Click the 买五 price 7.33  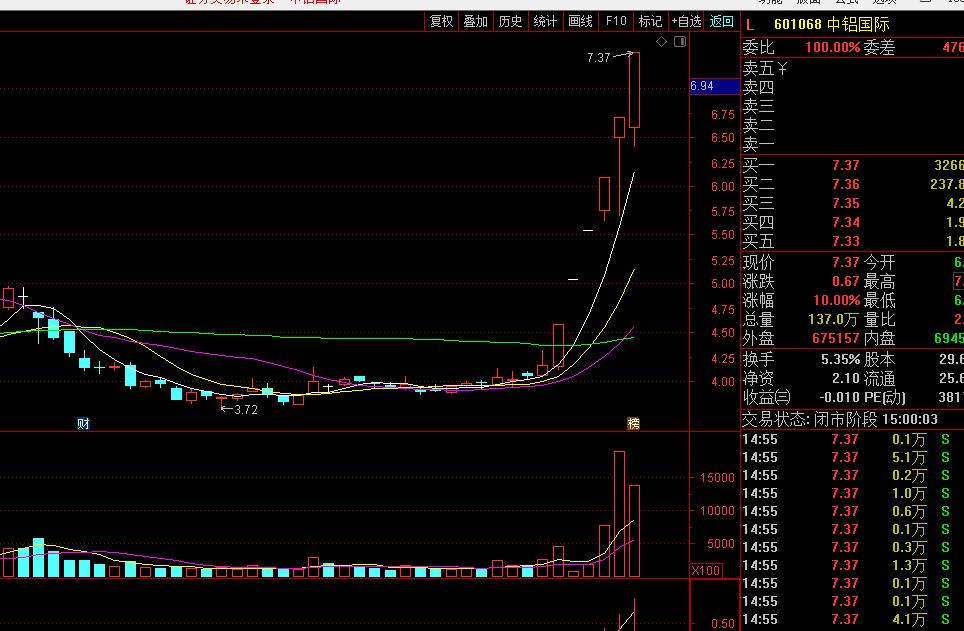coord(845,242)
